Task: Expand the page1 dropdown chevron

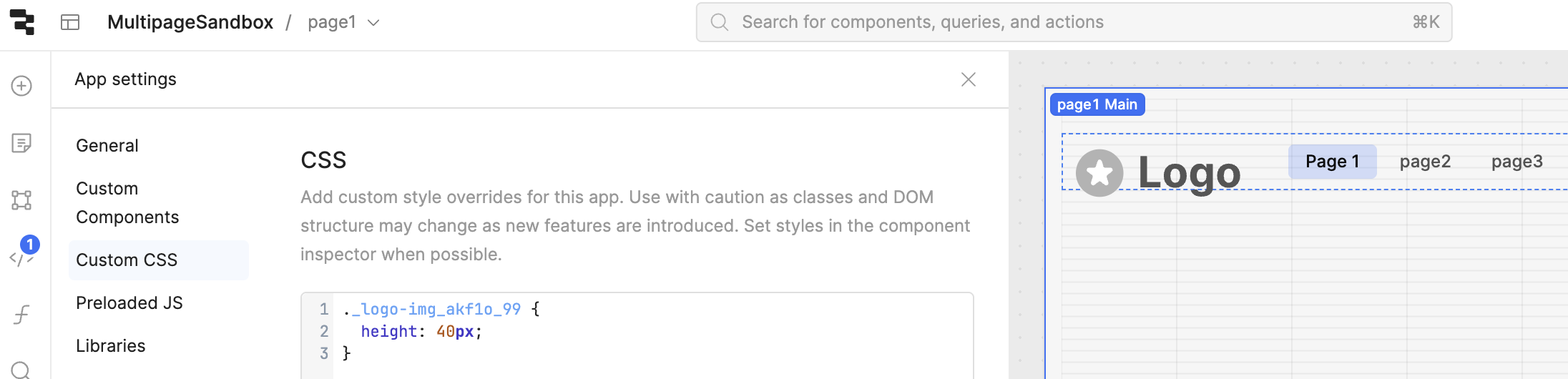Action: (x=373, y=23)
